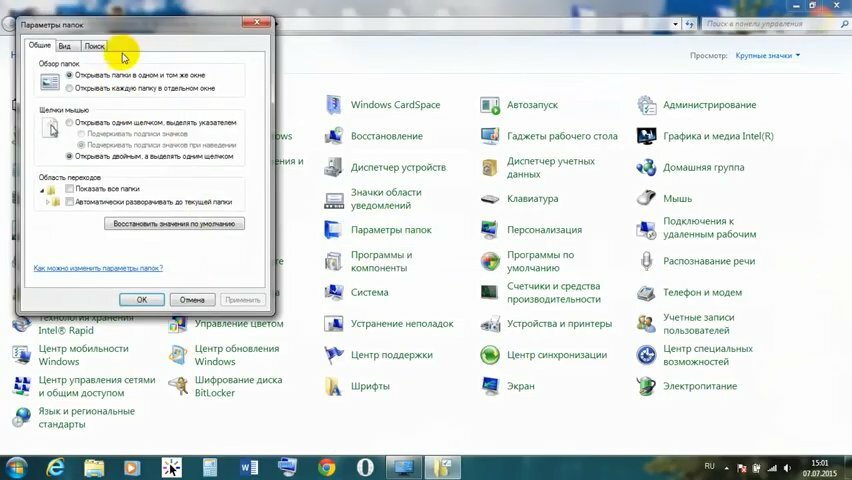This screenshot has height=480, width=852.
Task: Select Открывать каждую папку в отдельном окне
Action: [x=70, y=88]
